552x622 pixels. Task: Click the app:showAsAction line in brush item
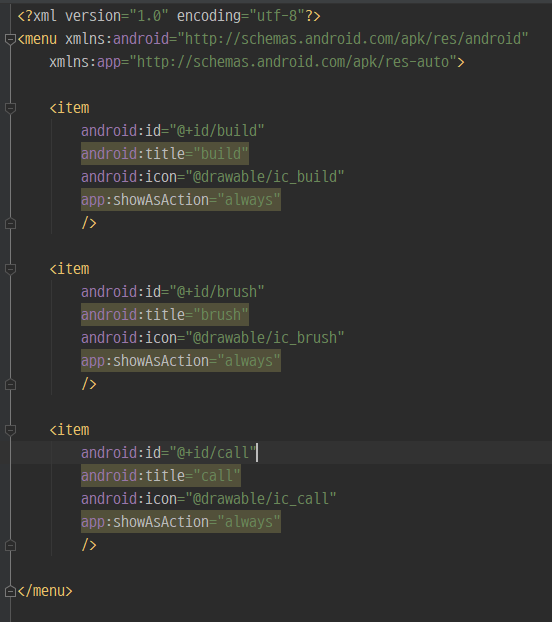[181, 361]
